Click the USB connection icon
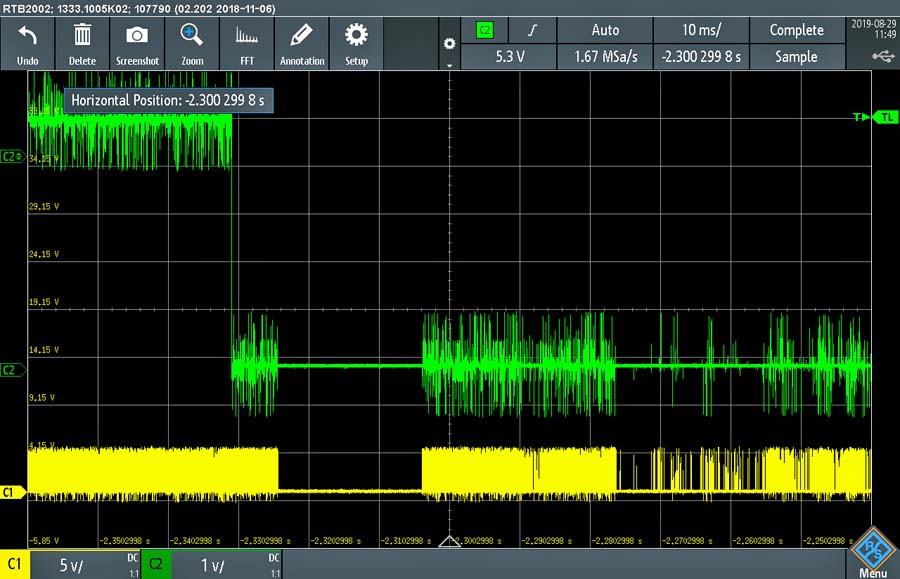Viewport: 900px width, 579px height. (x=883, y=56)
